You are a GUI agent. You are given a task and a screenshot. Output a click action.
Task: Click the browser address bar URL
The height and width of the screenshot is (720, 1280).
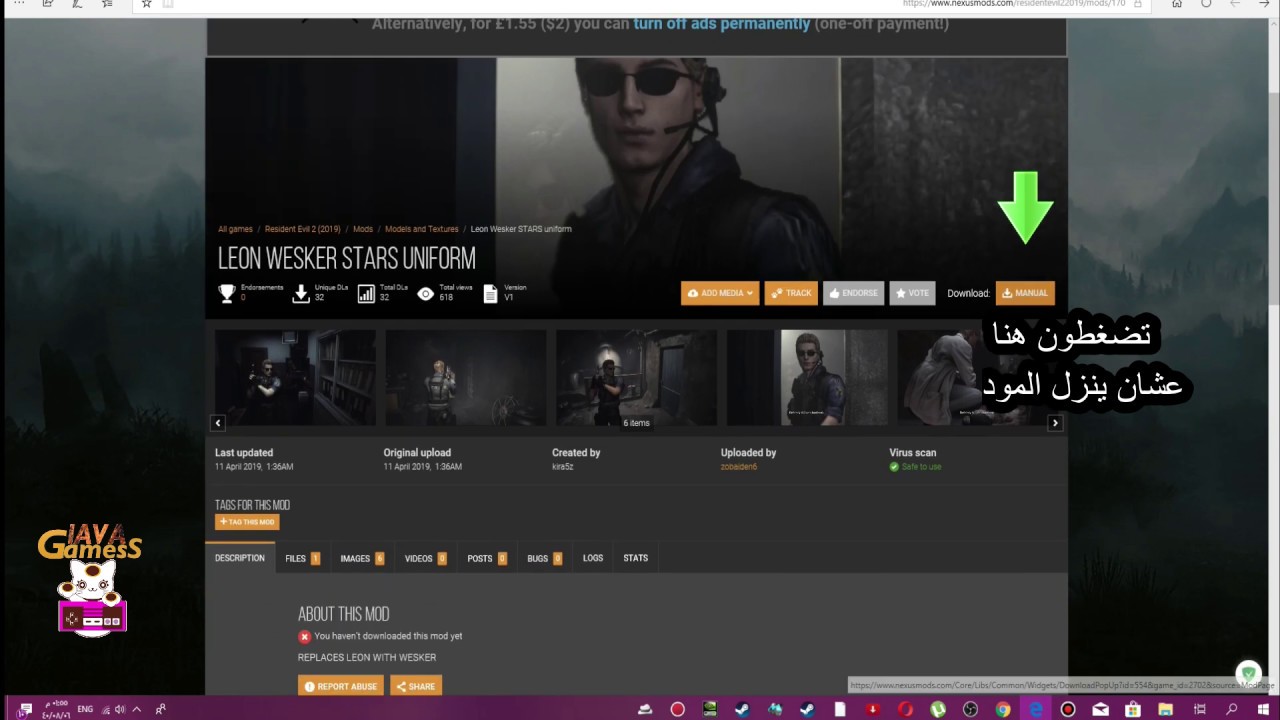coord(1013,4)
